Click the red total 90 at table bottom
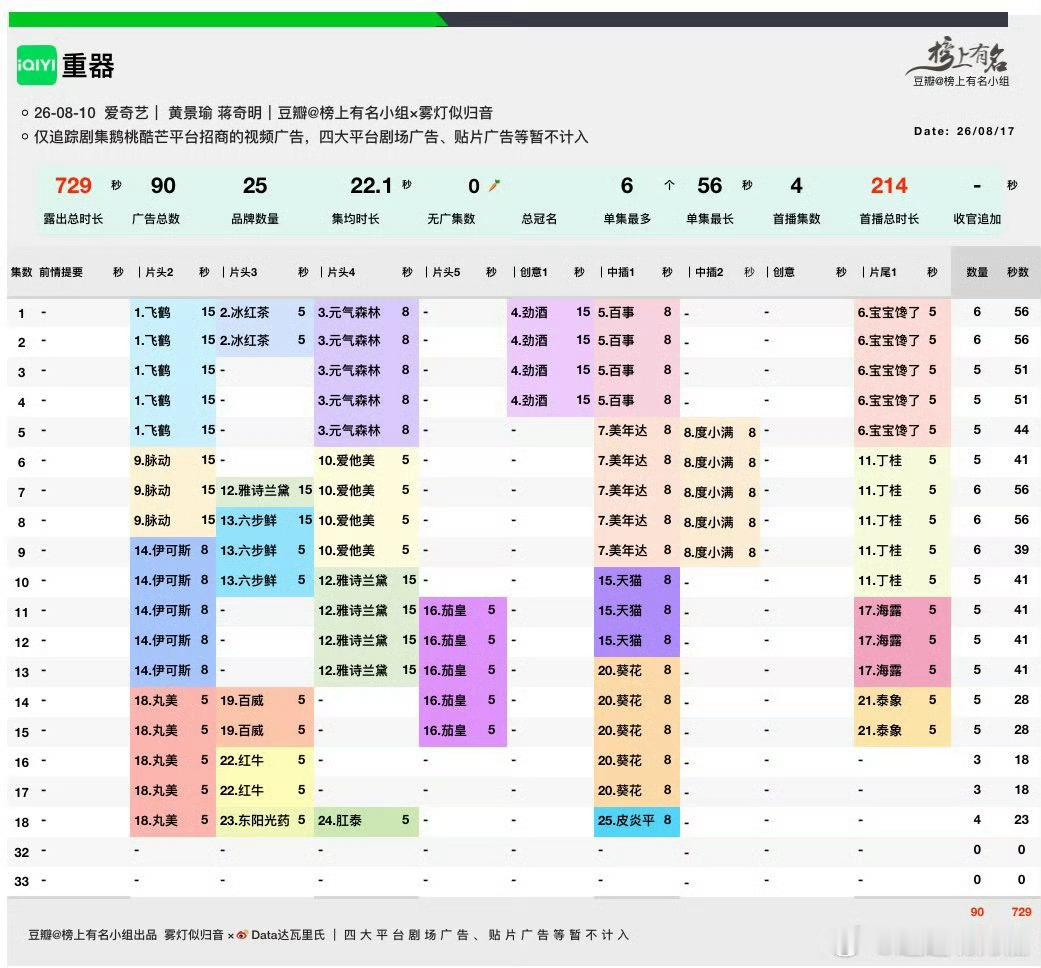The width and height of the screenshot is (1041, 968). pos(977,912)
